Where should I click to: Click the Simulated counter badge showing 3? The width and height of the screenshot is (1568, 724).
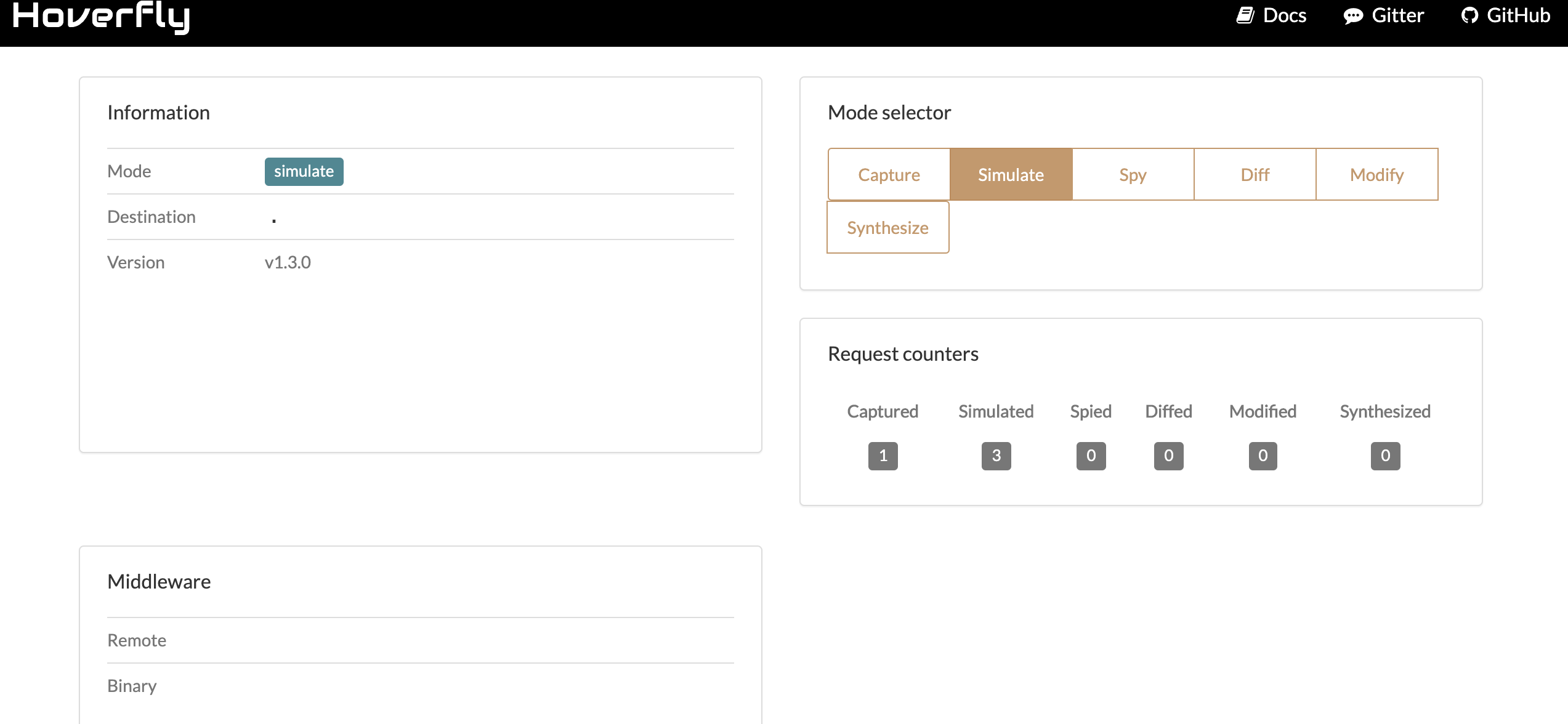[996, 456]
